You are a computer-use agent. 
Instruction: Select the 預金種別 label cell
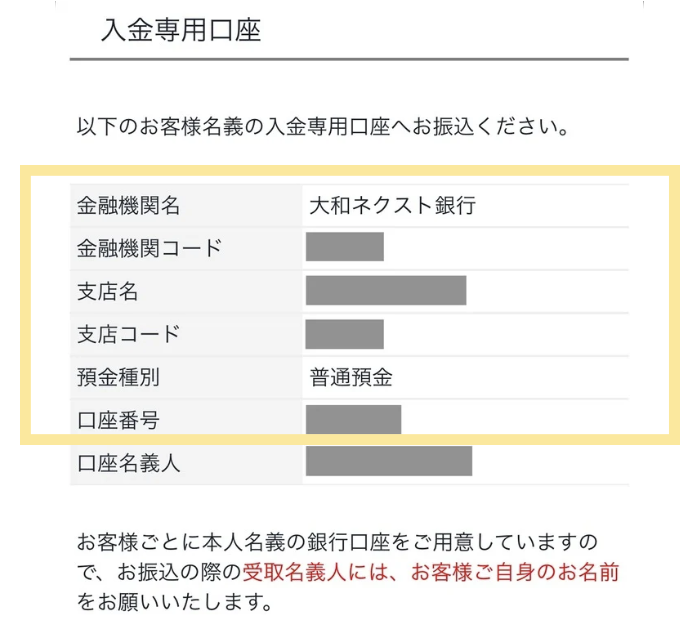[x=186, y=377]
